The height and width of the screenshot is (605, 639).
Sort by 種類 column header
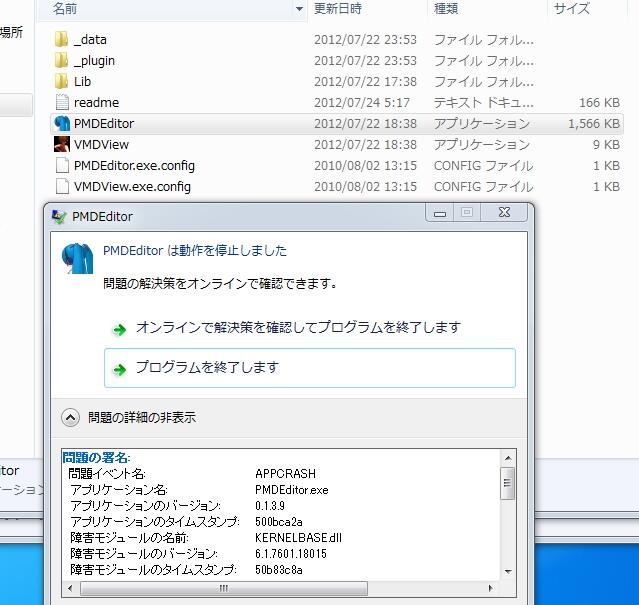coord(446,9)
